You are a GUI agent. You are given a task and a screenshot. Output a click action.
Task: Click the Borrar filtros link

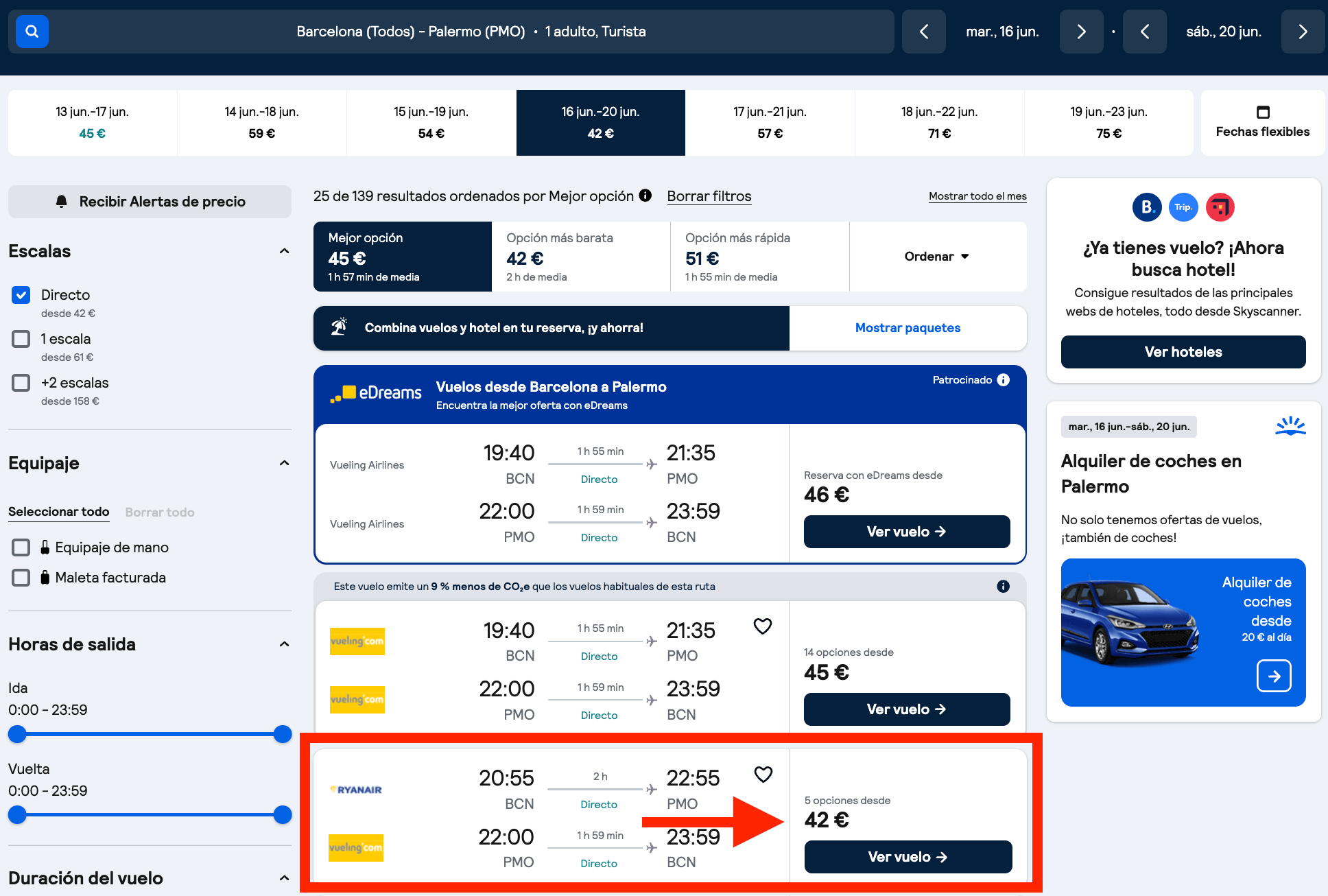pyautogui.click(x=709, y=196)
